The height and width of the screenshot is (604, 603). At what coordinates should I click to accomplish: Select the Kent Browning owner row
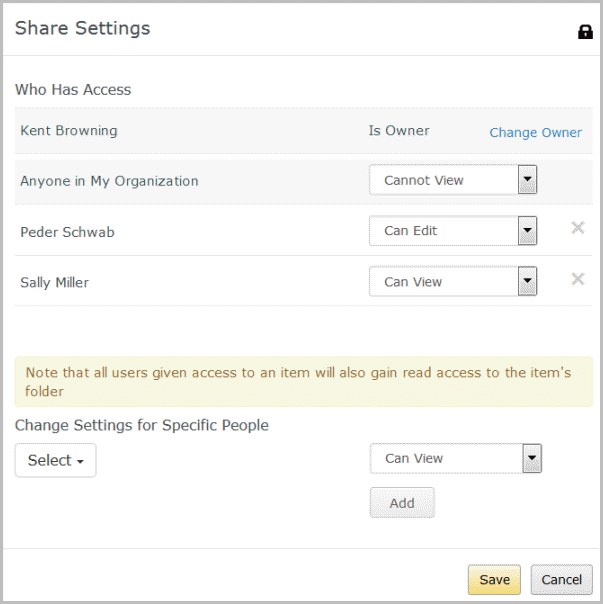[x=304, y=131]
